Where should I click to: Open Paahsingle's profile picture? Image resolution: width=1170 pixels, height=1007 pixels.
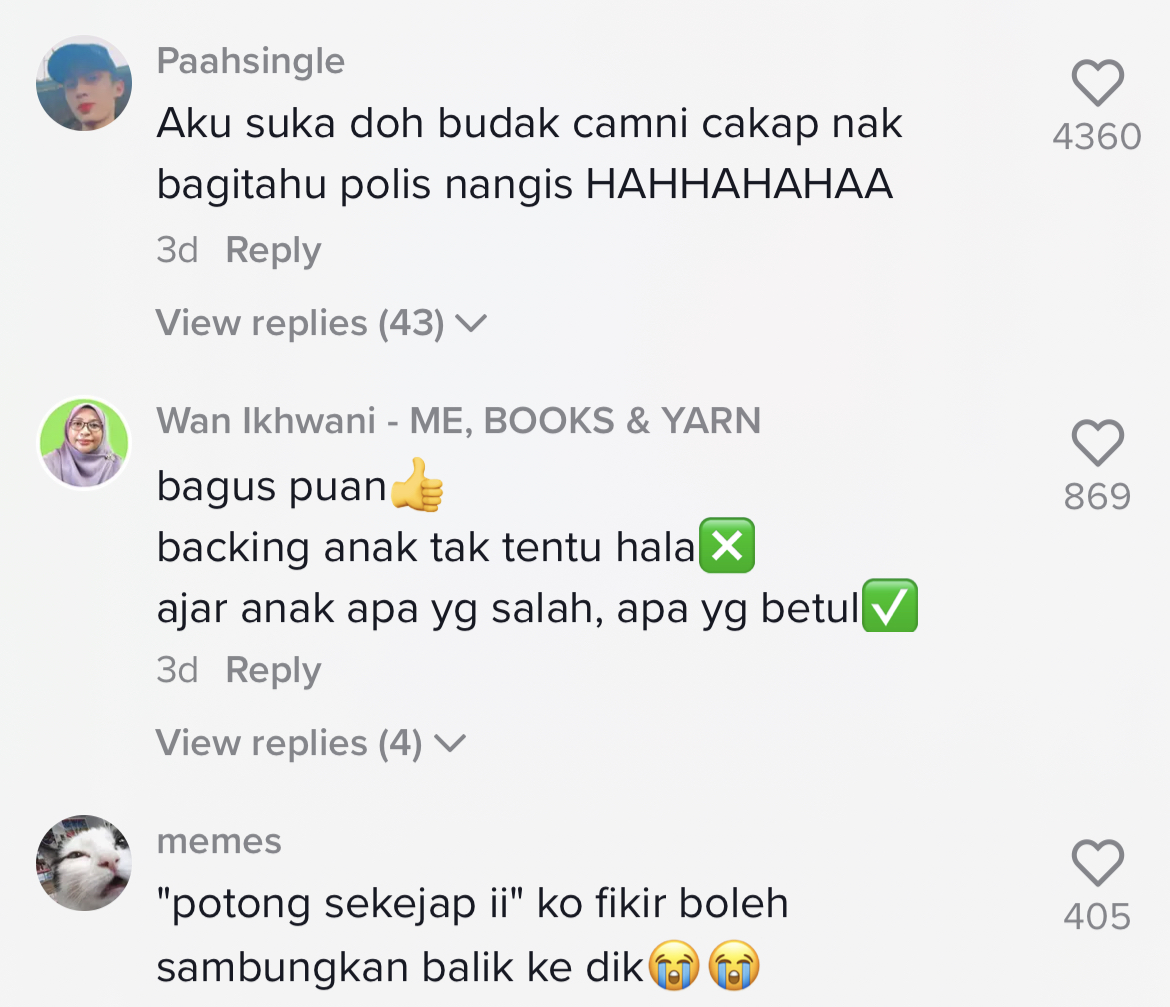click(x=84, y=83)
